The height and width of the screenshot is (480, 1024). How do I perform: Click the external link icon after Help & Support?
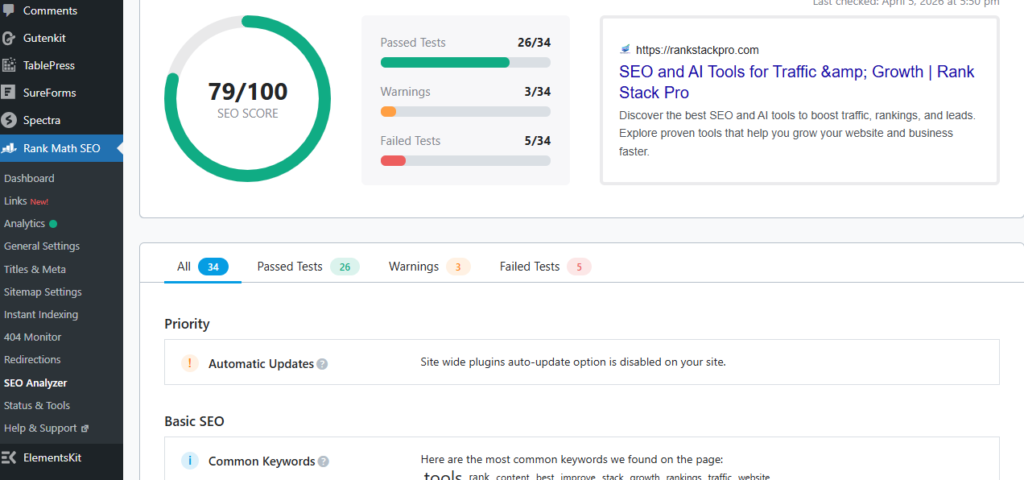(84, 429)
